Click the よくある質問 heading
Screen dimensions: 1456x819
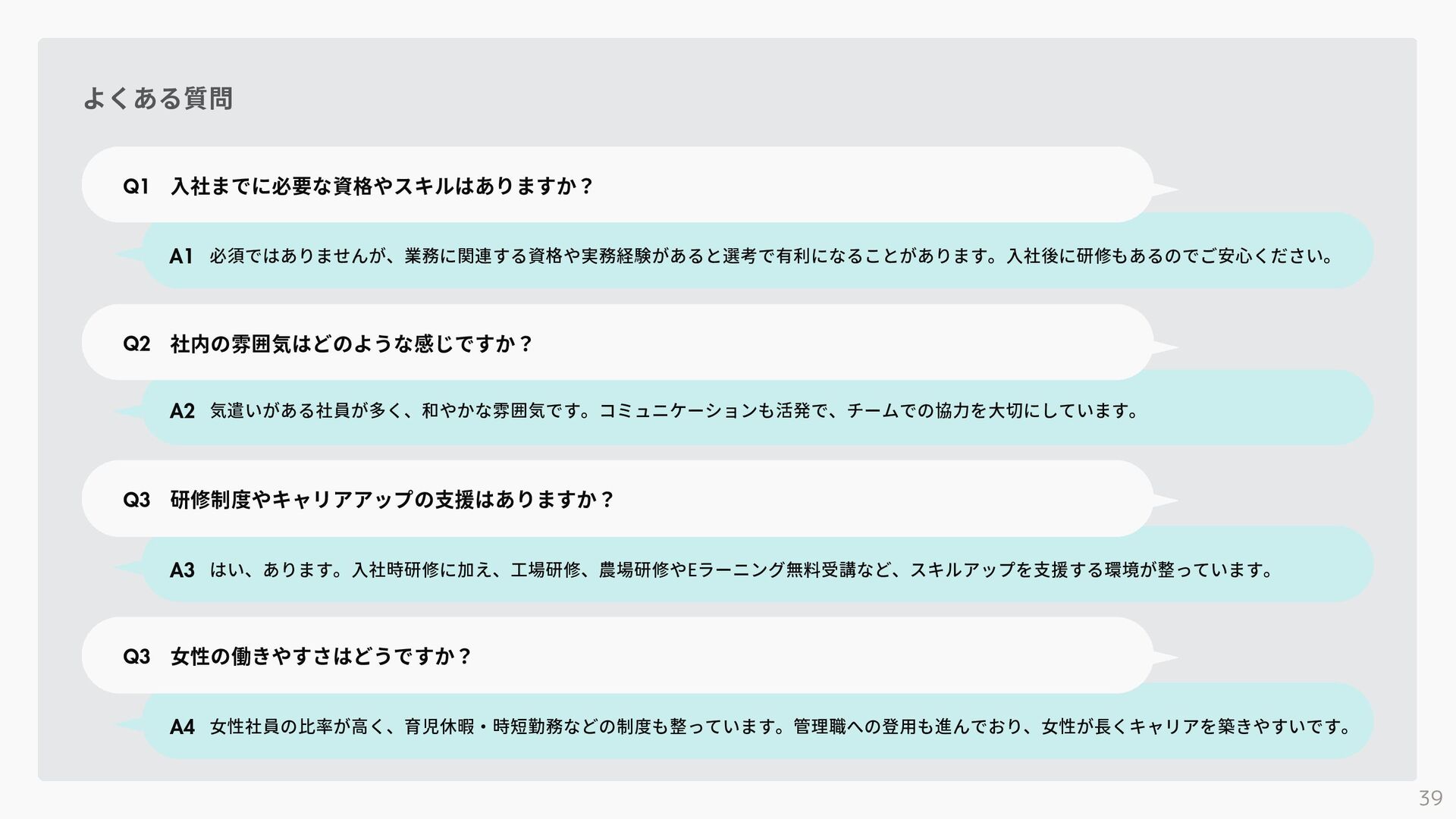point(158,98)
